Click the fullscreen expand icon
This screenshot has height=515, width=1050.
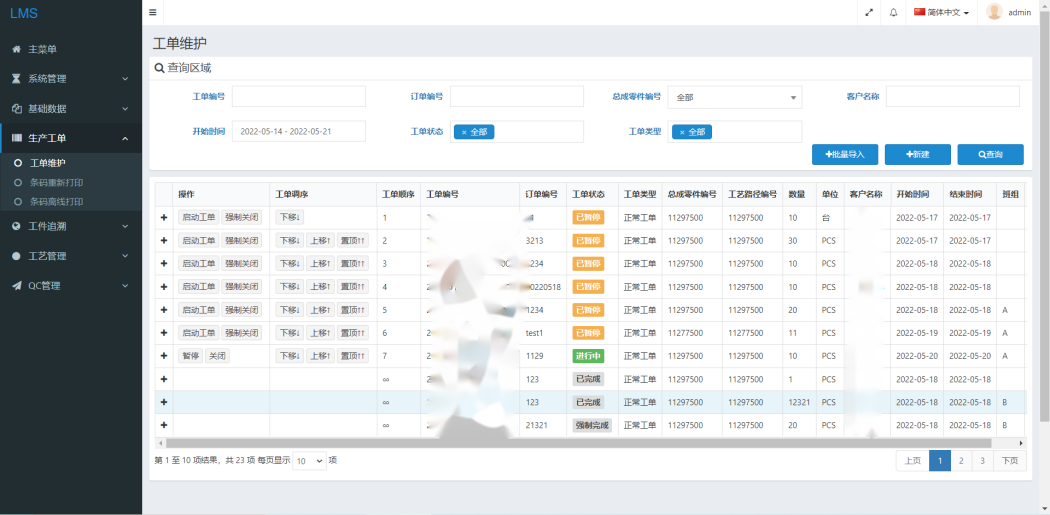pyautogui.click(x=868, y=13)
